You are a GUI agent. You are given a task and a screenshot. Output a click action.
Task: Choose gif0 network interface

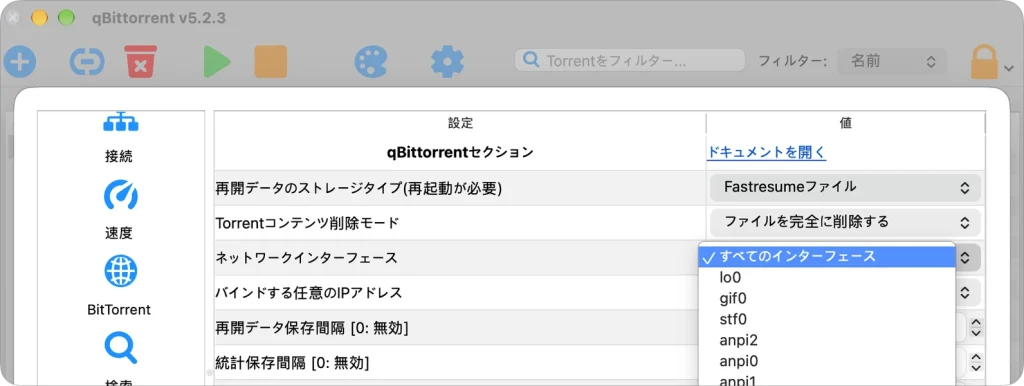point(827,298)
